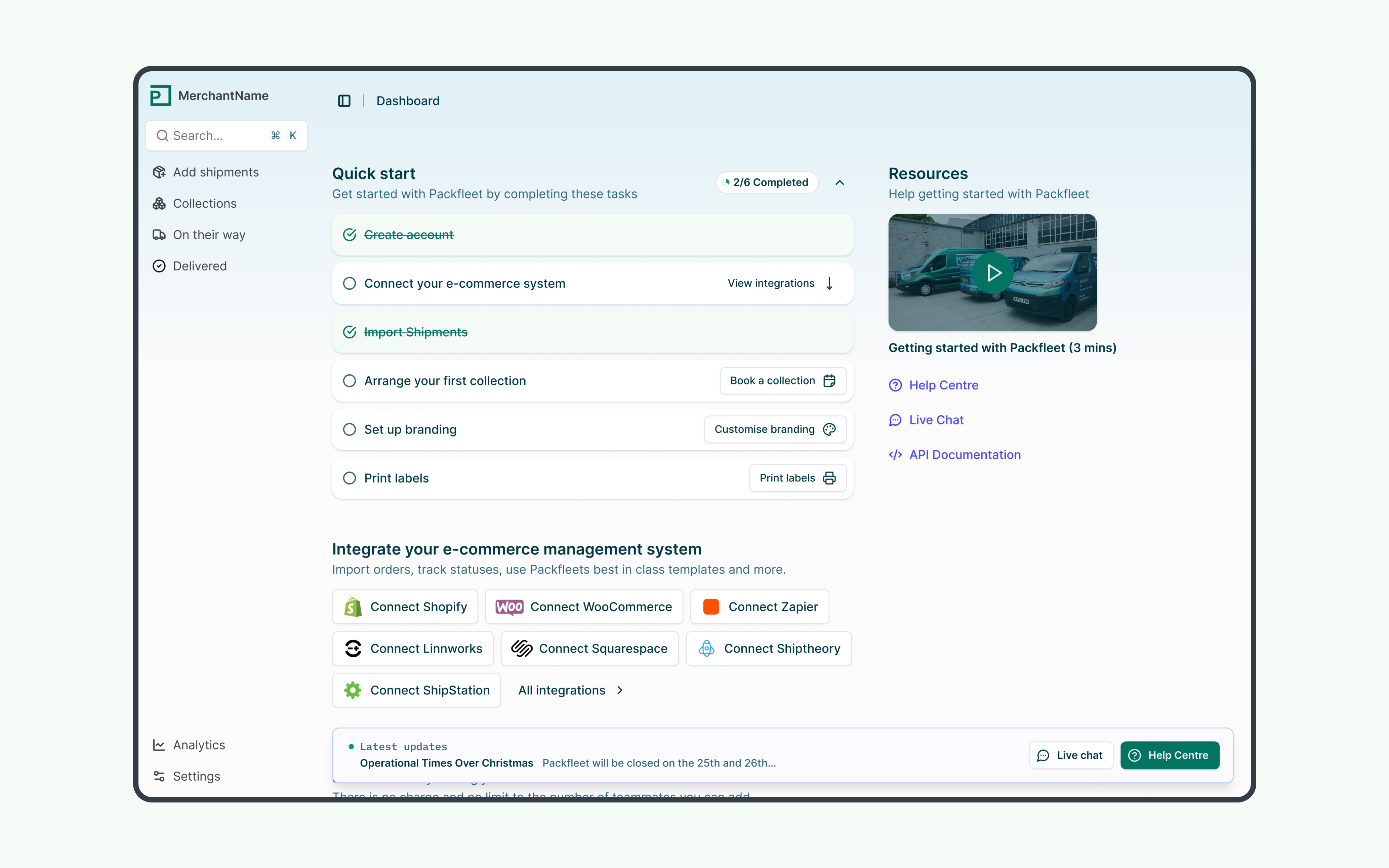Open Collections in the sidebar
This screenshot has height=868, width=1389.
click(204, 204)
